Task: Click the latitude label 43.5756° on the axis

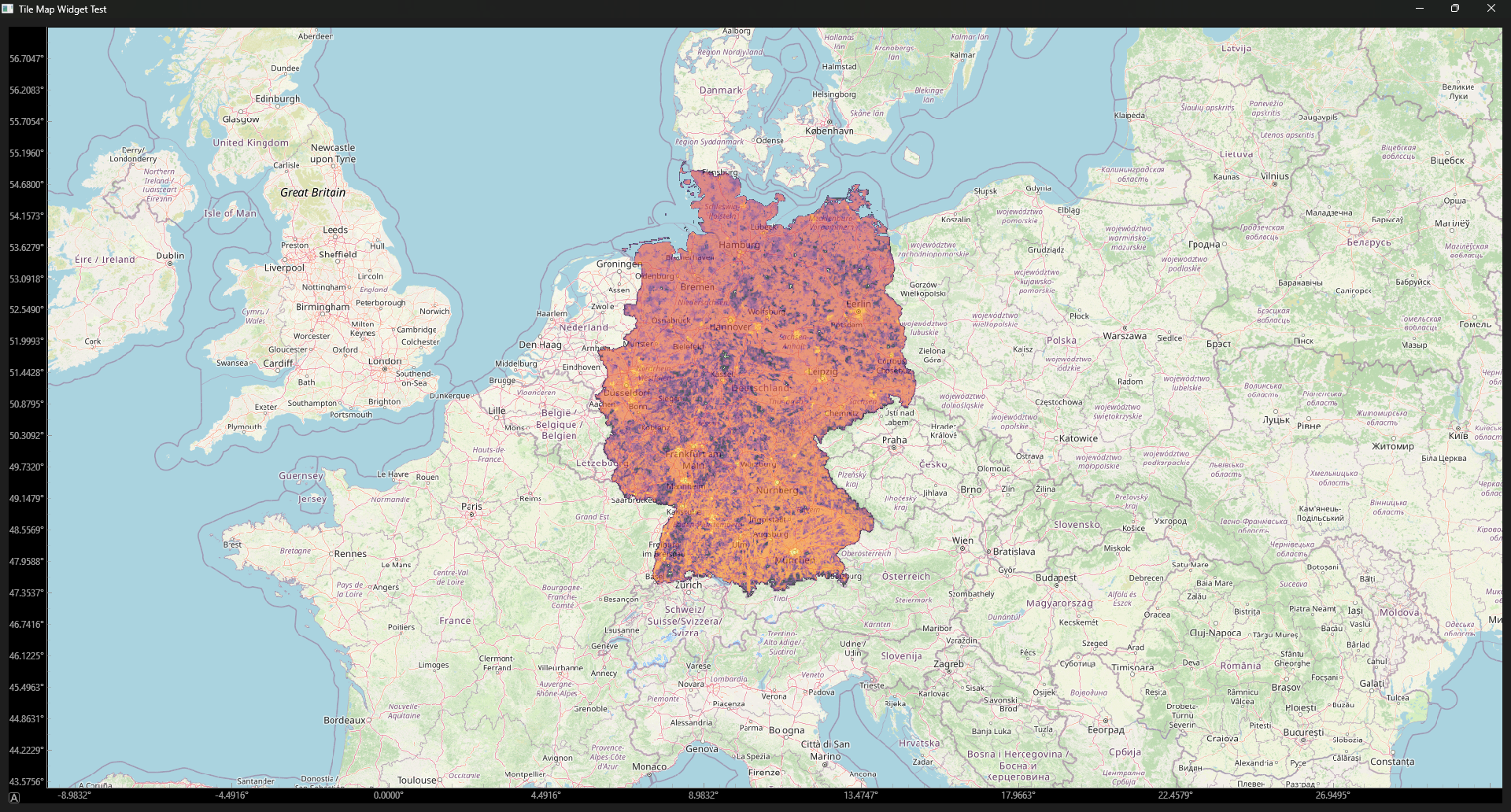Action: click(26, 781)
